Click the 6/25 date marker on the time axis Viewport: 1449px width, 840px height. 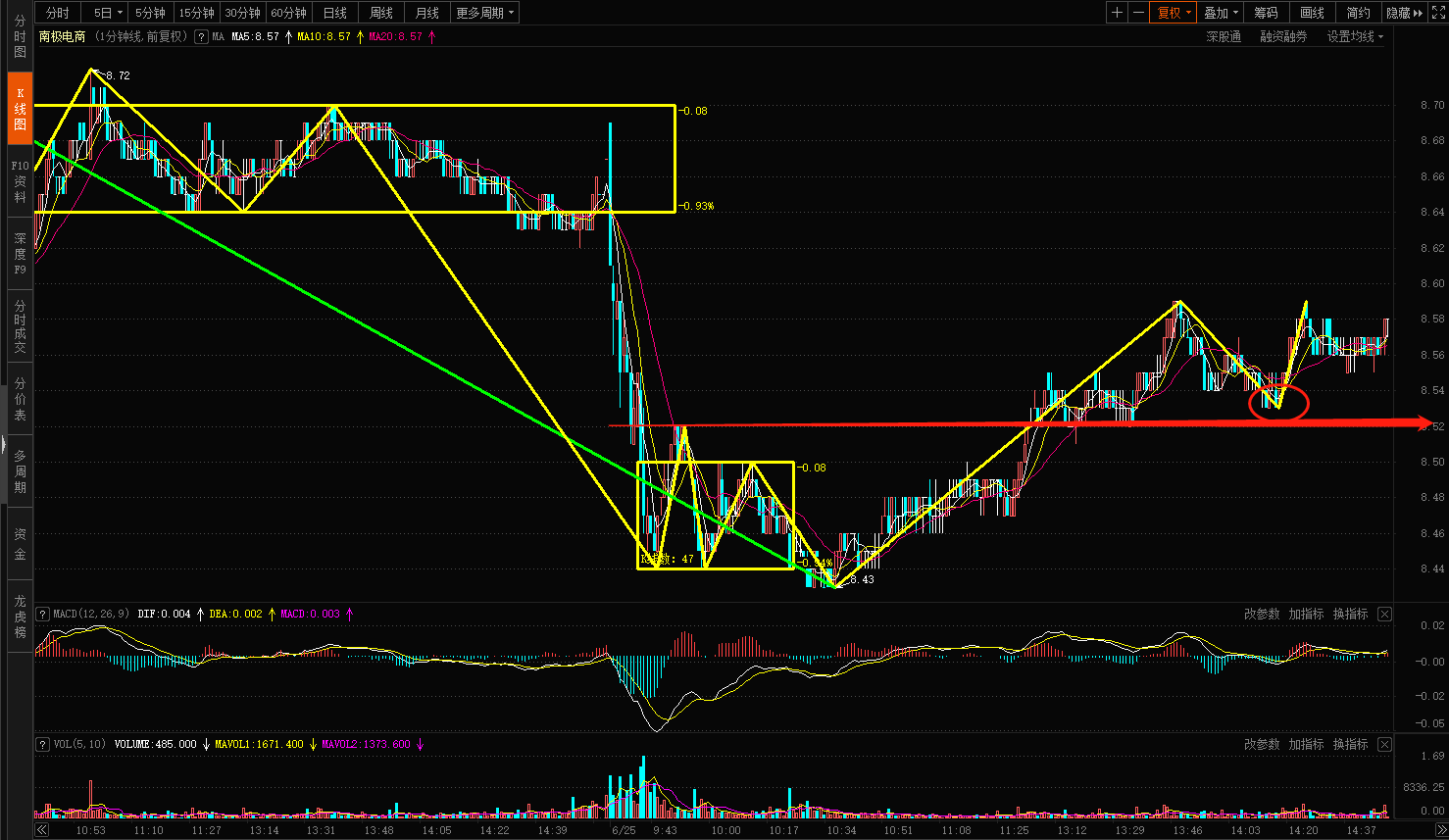tap(624, 830)
